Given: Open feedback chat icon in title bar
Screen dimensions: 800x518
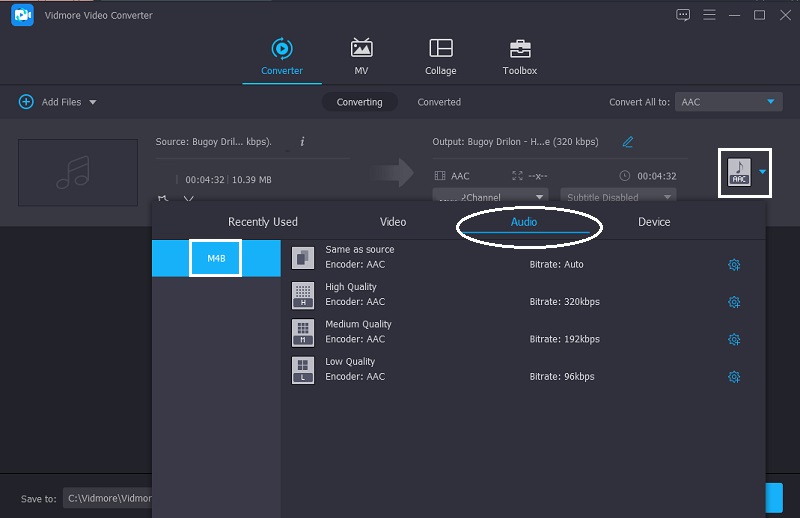Looking at the screenshot, I should pos(683,15).
